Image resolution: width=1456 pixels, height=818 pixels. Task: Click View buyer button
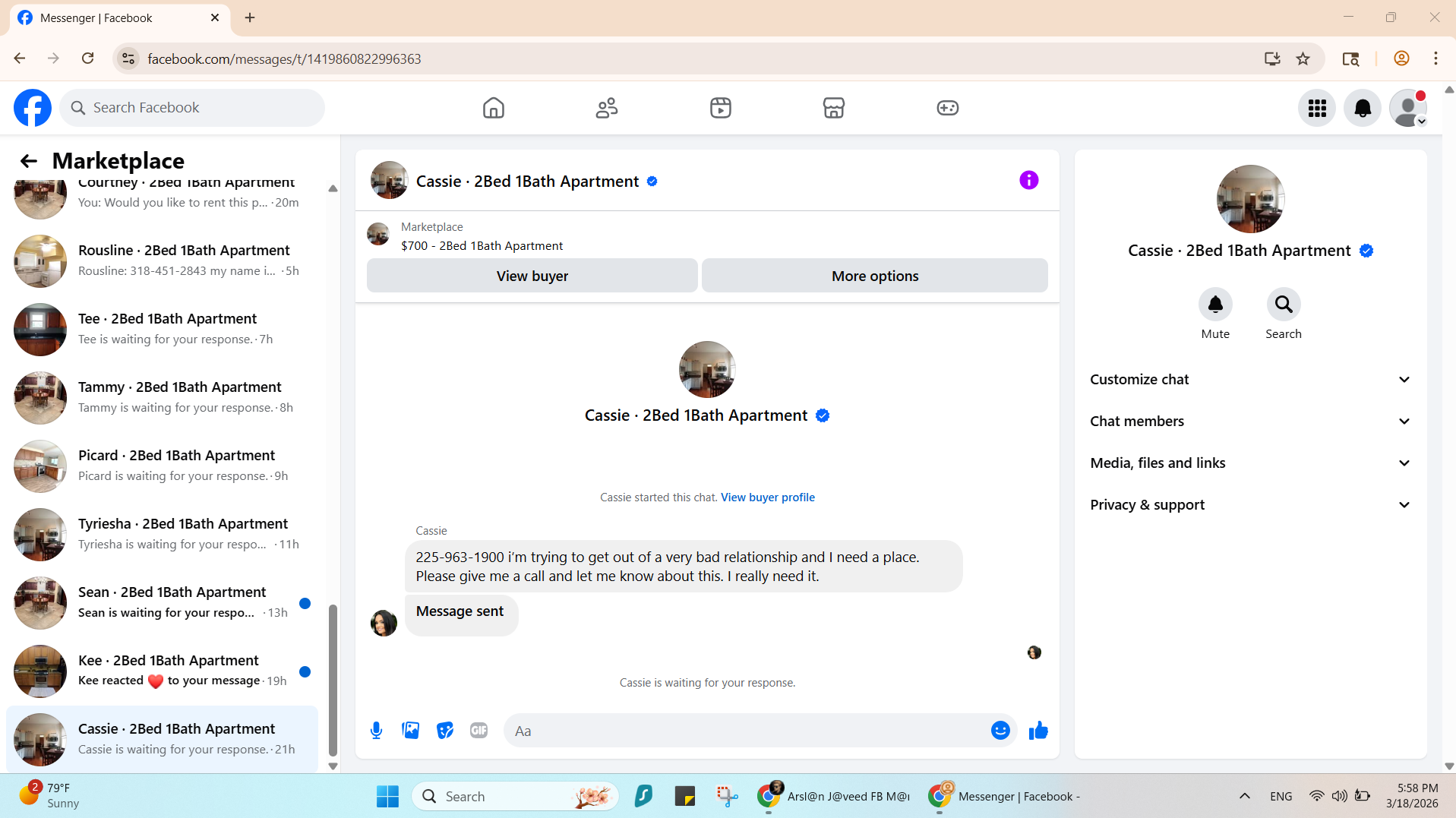532,276
